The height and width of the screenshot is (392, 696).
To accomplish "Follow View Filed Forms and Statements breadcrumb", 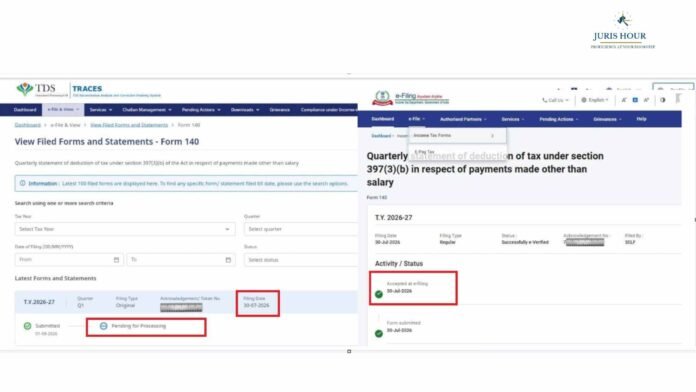I will (x=129, y=125).
